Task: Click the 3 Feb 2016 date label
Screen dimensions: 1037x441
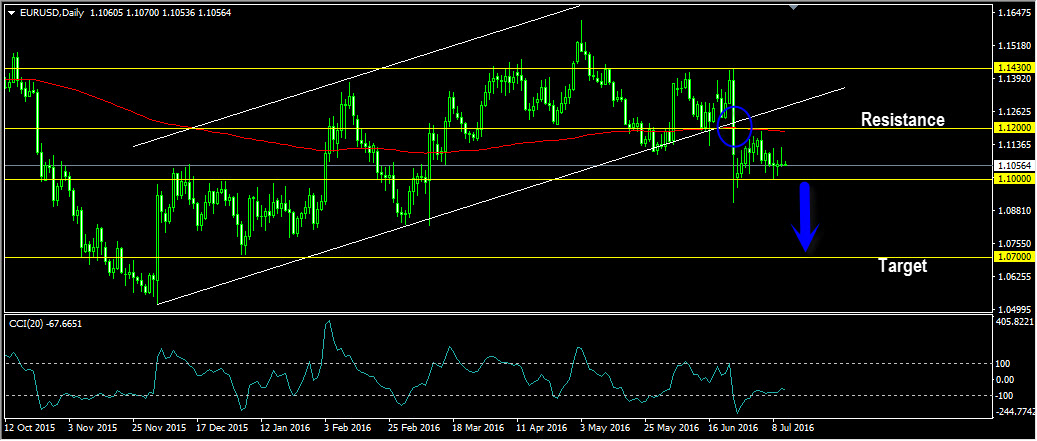Action: pos(346,428)
